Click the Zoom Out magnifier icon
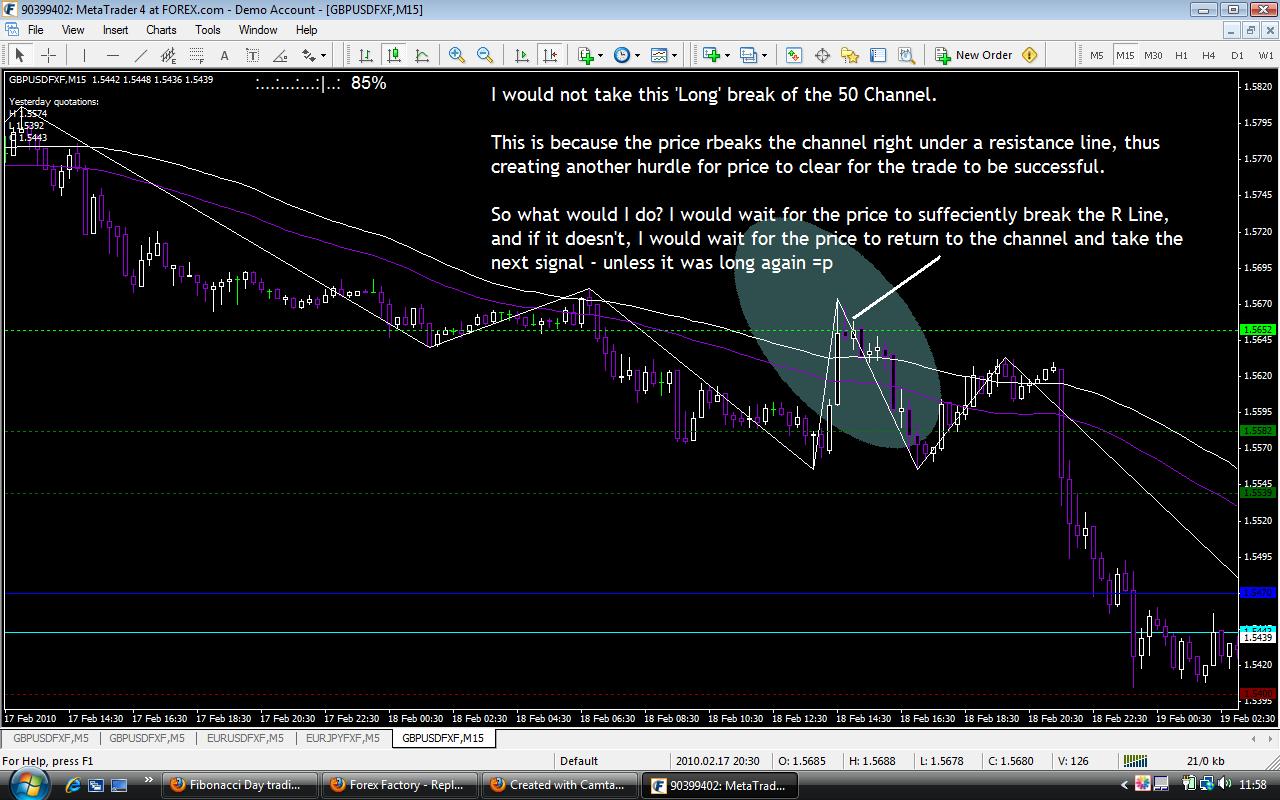Viewport: 1280px width, 800px height. (485, 55)
